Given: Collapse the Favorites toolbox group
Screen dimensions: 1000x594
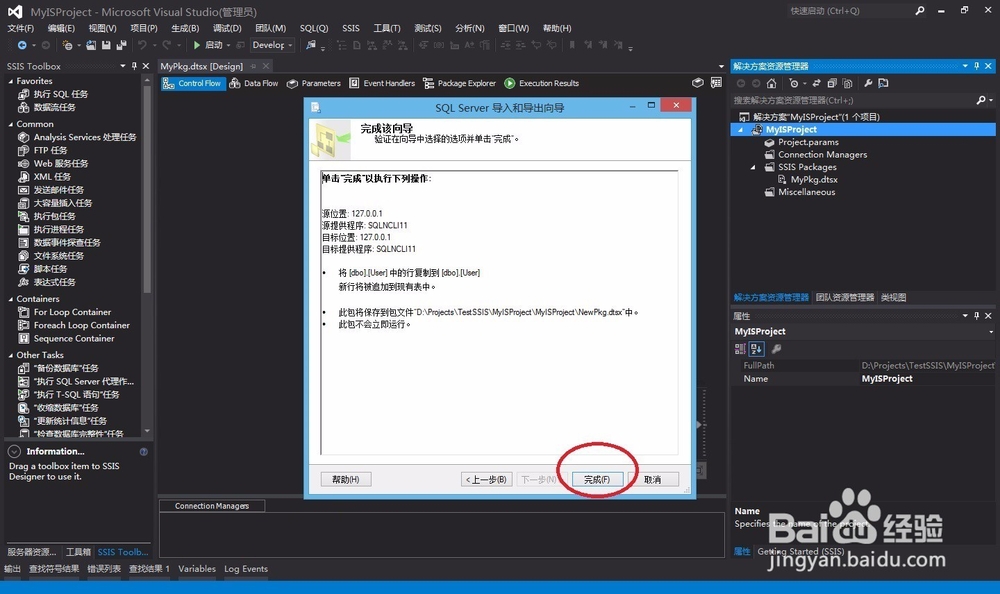Looking at the screenshot, I should [10, 81].
